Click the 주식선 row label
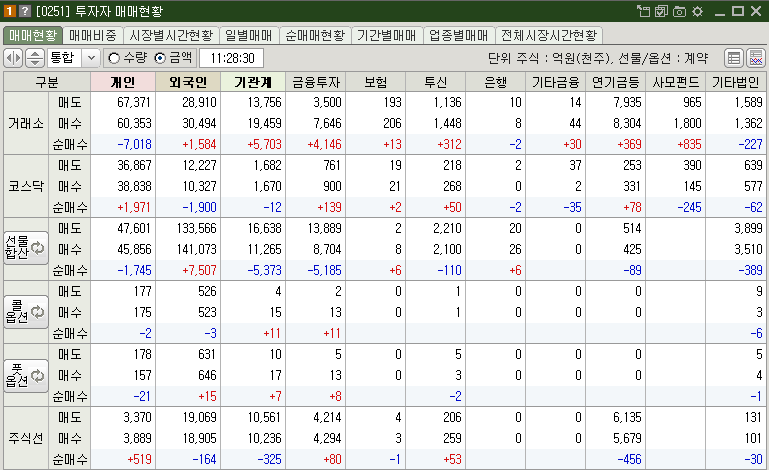Screen dimensions: 769x470 click(26, 438)
